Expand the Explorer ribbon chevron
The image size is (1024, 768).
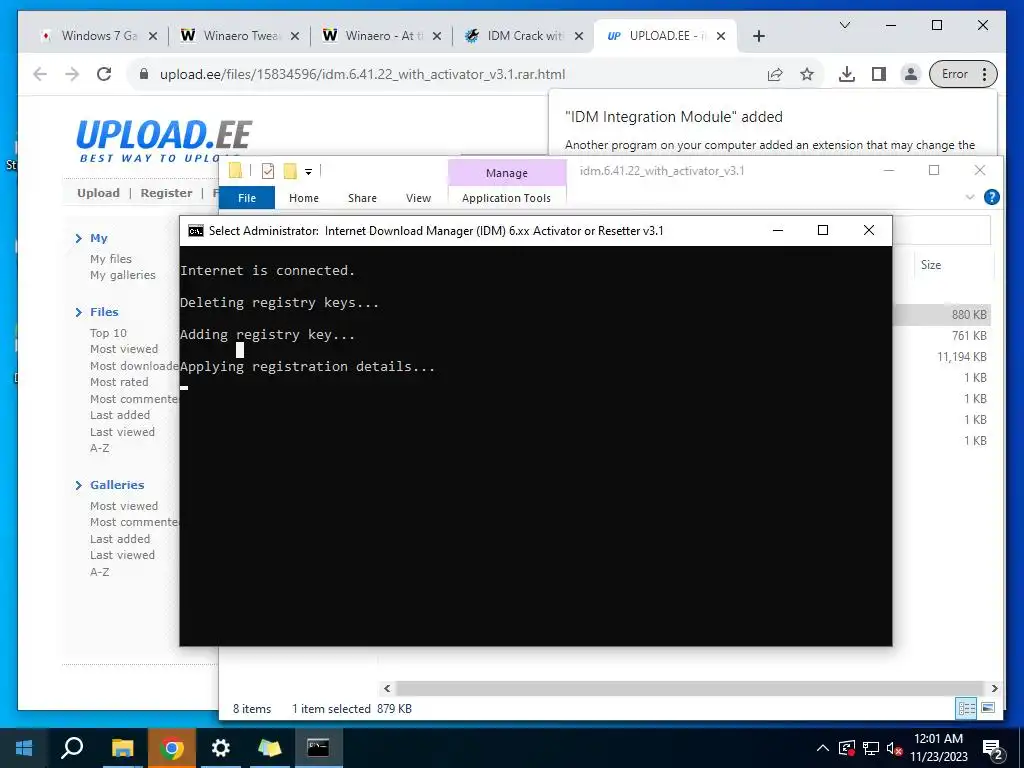pyautogui.click(x=970, y=197)
